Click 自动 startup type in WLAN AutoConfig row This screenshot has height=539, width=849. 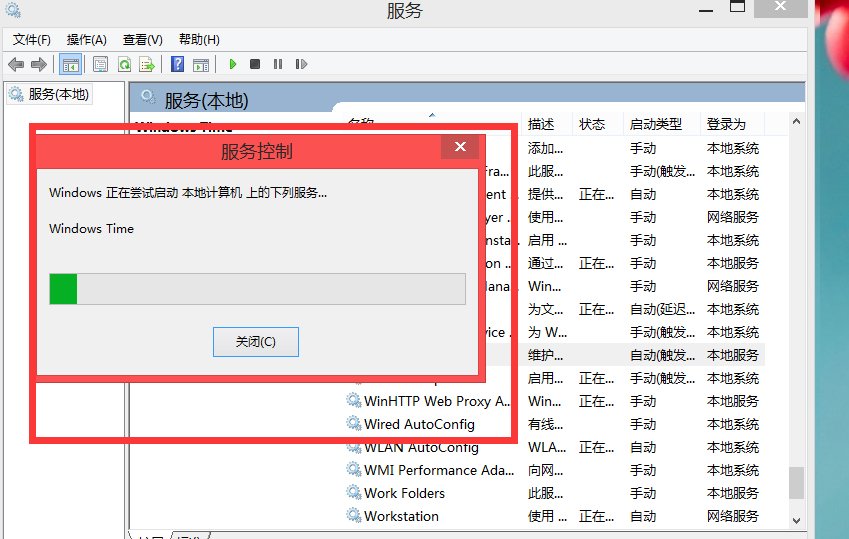pos(643,447)
